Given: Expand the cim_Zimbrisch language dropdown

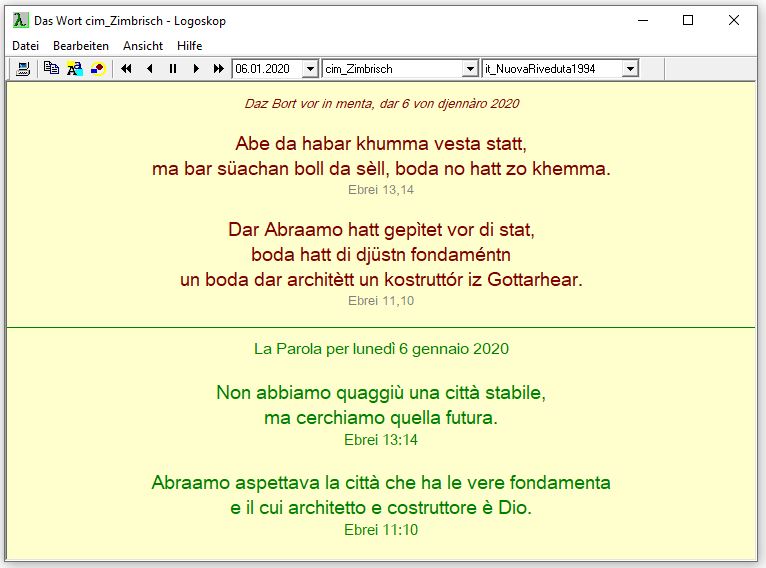Looking at the screenshot, I should pyautogui.click(x=469, y=69).
